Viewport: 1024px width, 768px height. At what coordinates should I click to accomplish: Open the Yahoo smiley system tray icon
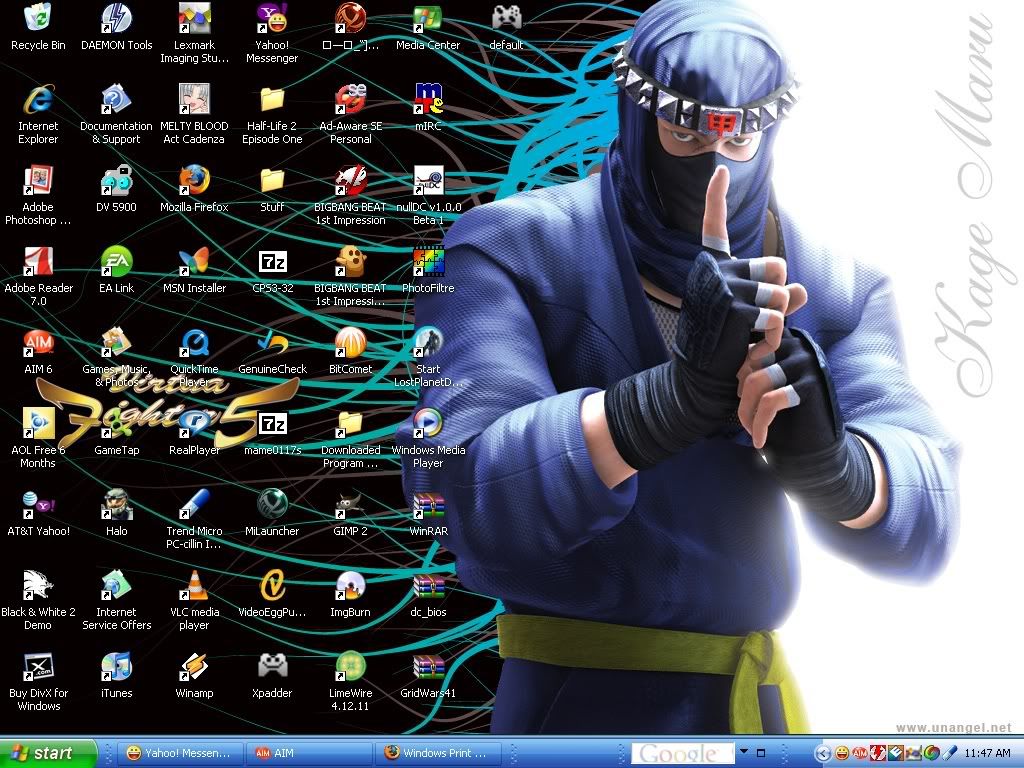coord(842,754)
